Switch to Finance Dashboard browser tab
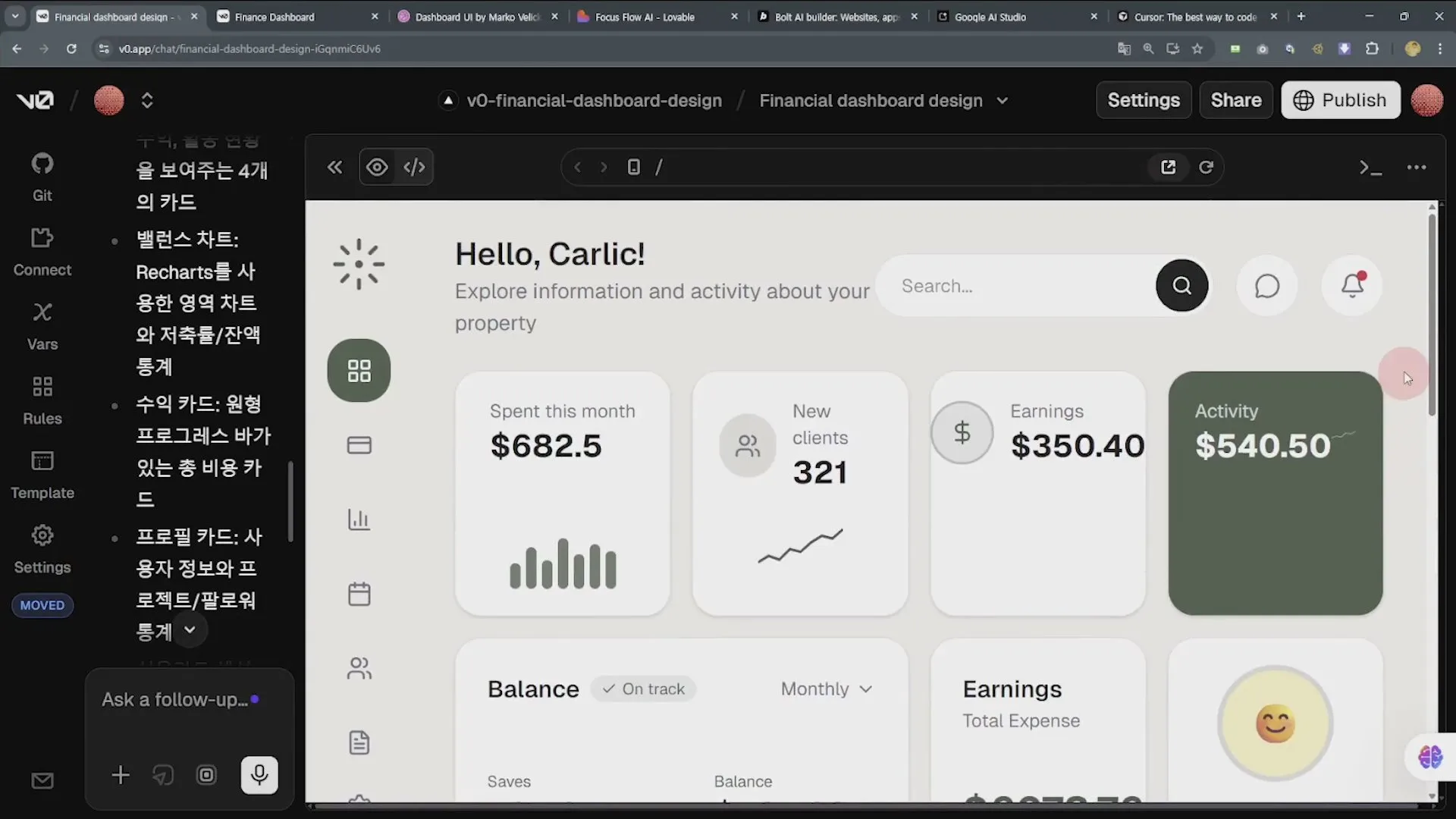The image size is (1456, 819). [x=297, y=17]
